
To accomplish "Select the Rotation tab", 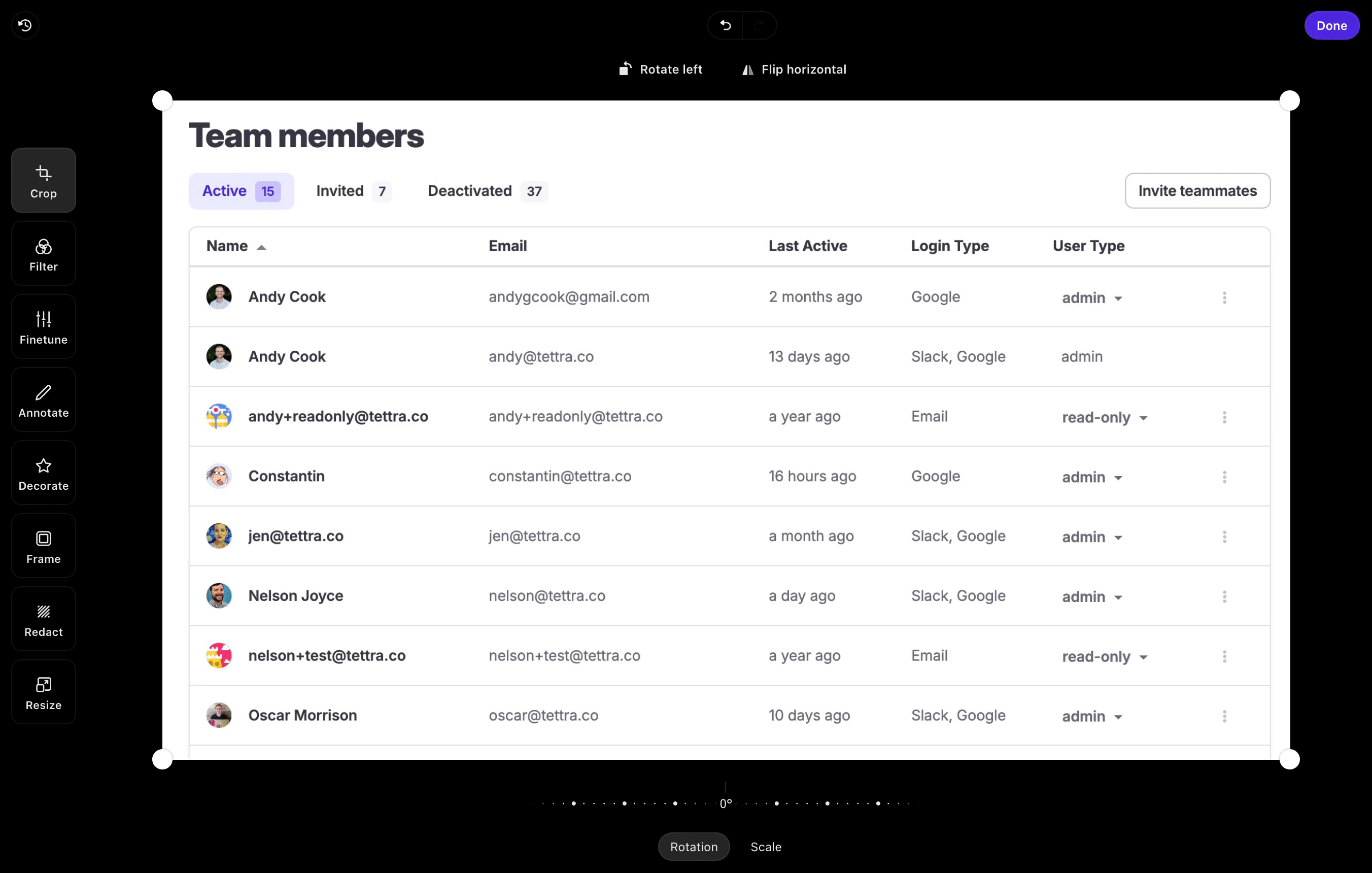I will [x=694, y=847].
